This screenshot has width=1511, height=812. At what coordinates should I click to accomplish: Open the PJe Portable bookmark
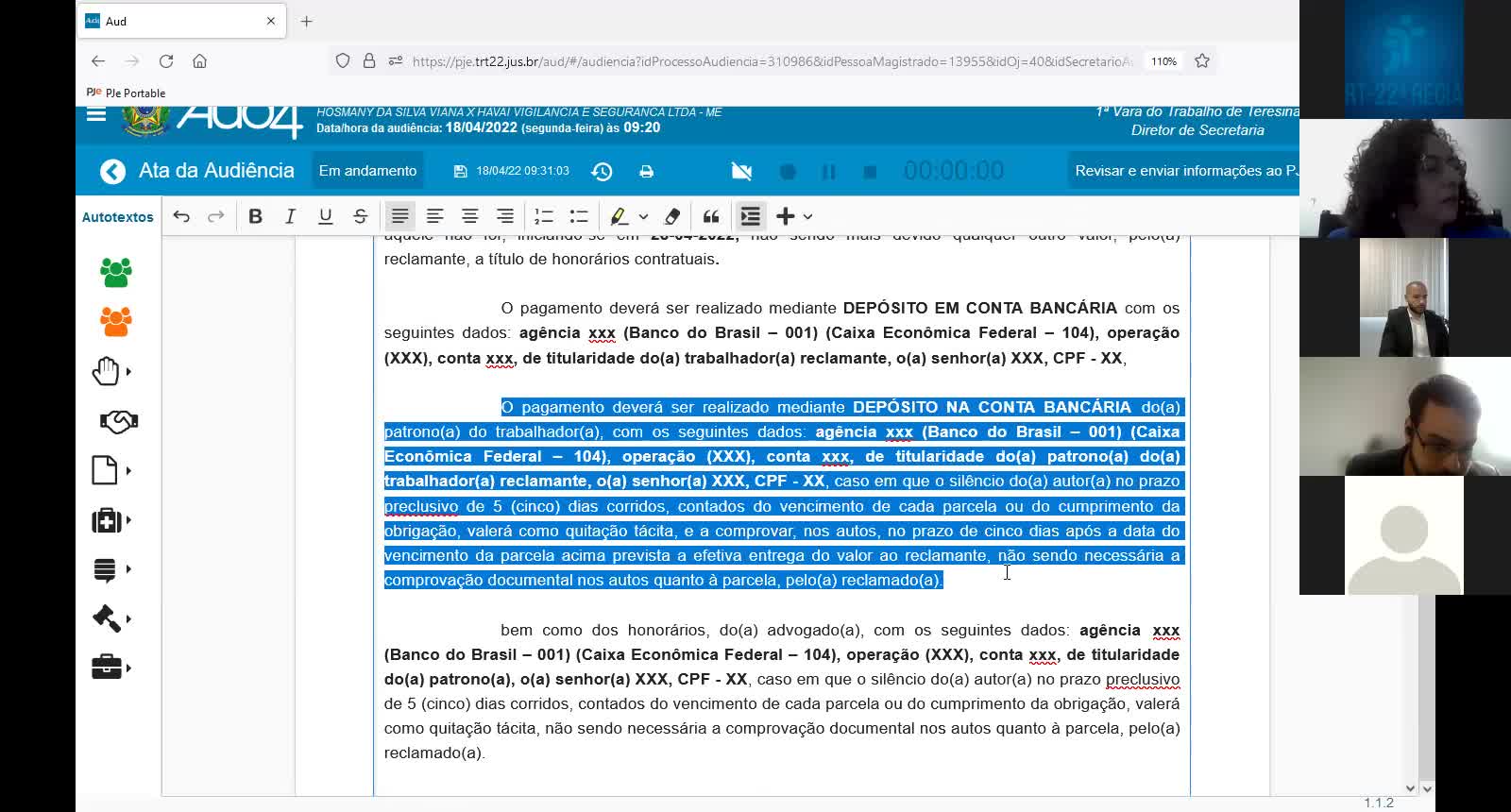(x=126, y=93)
